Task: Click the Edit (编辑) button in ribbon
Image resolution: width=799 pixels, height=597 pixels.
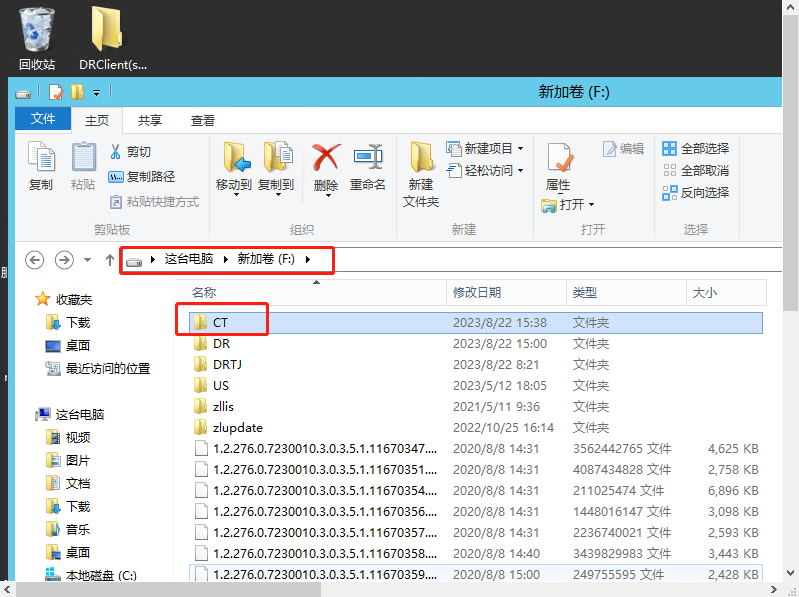Action: pyautogui.click(x=624, y=149)
